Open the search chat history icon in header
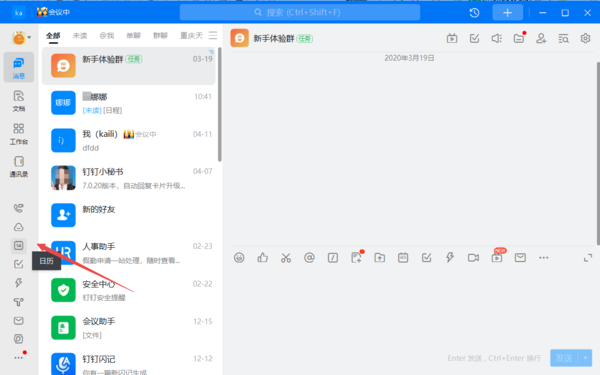The height and width of the screenshot is (375, 600). [563, 38]
